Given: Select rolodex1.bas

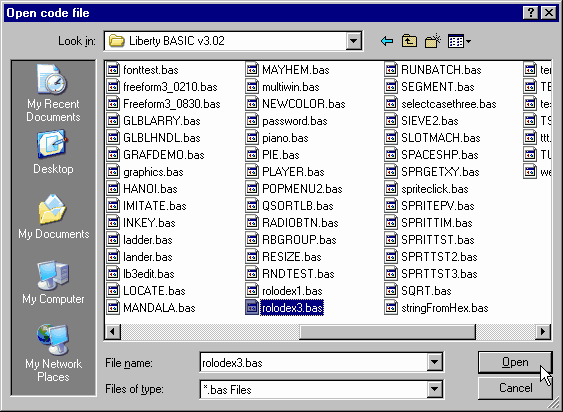Looking at the screenshot, I should pyautogui.click(x=292, y=291).
